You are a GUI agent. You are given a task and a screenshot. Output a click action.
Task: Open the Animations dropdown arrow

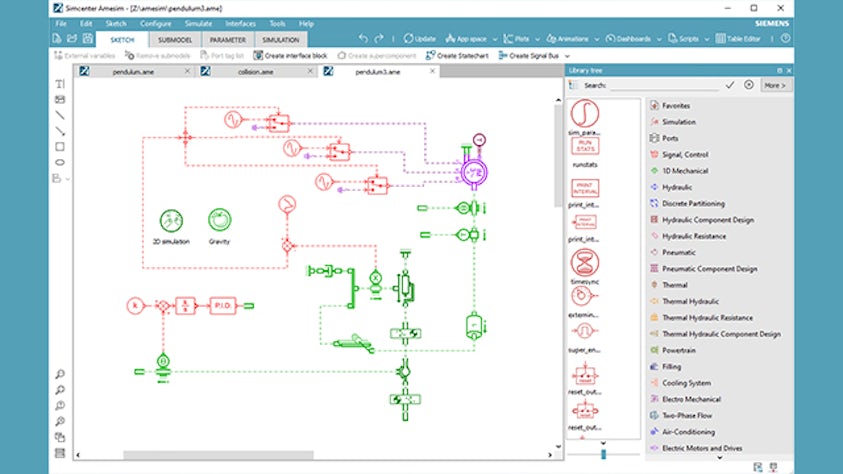pyautogui.click(x=597, y=39)
